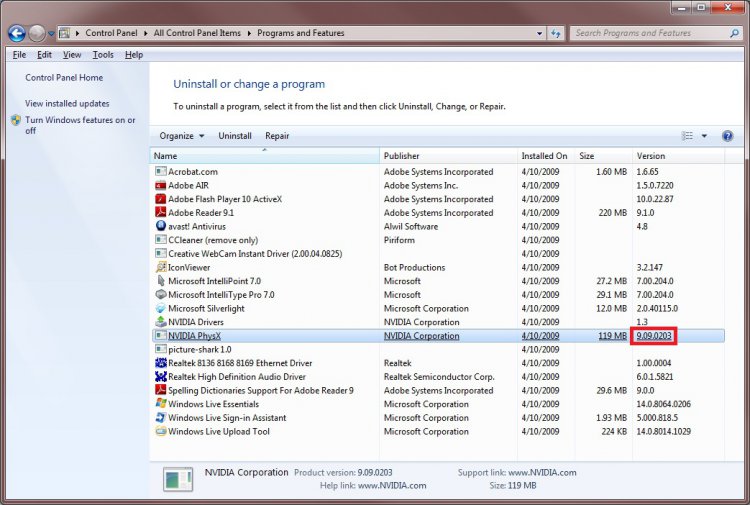Open the File menu
750x505 pixels.
(19, 55)
